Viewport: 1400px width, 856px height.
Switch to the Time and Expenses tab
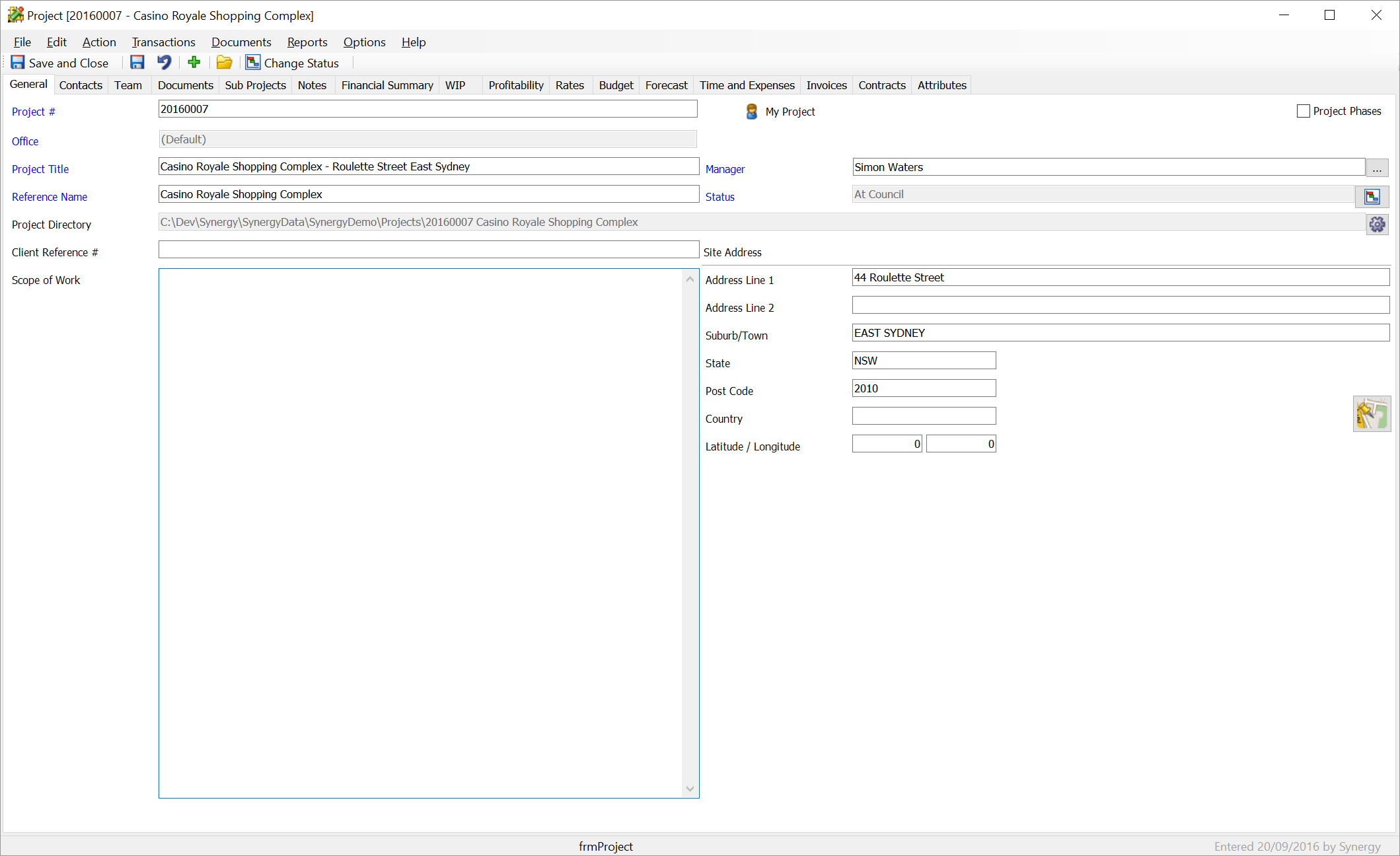pyautogui.click(x=747, y=85)
